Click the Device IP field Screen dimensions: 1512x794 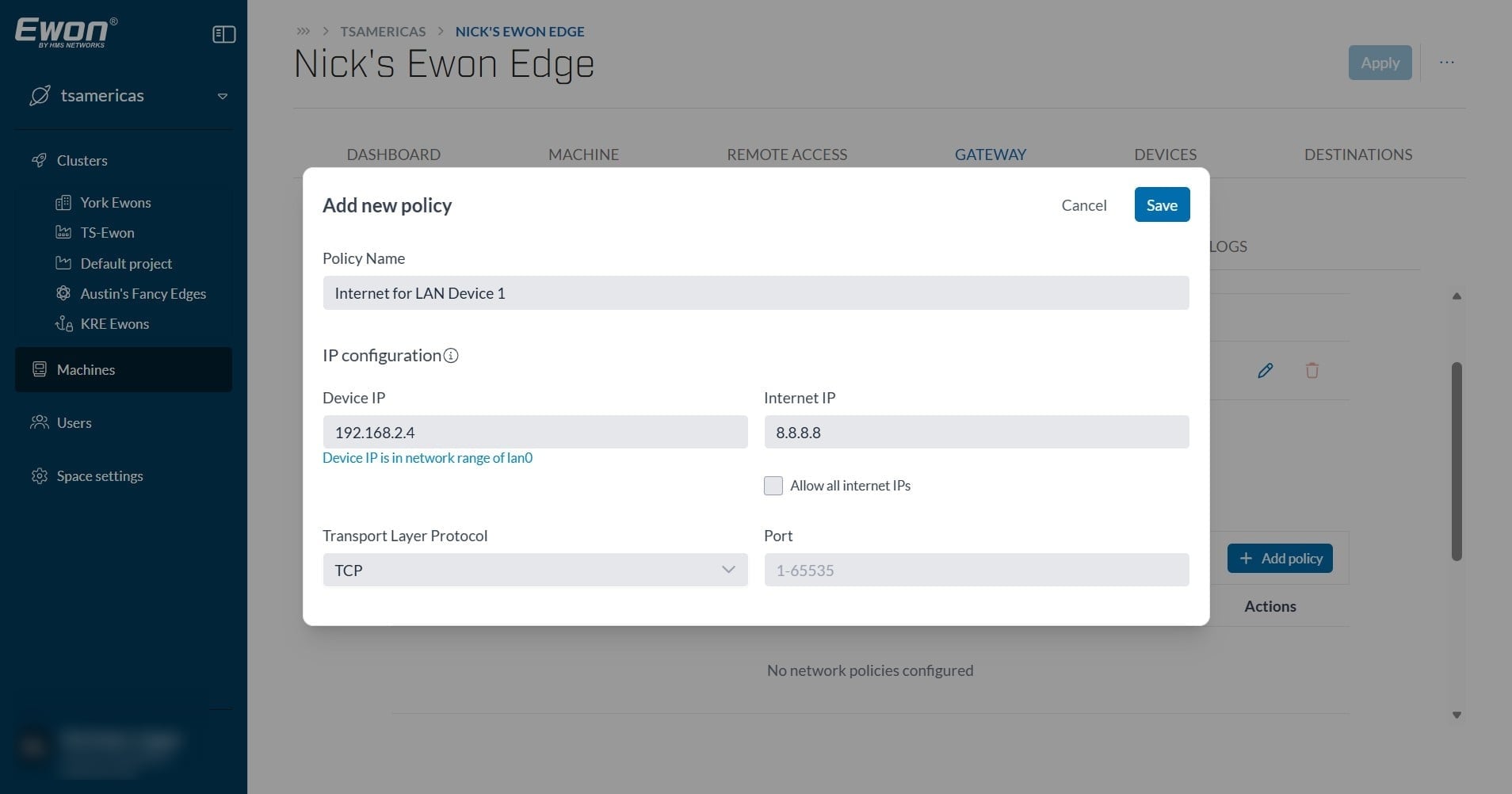tap(535, 433)
